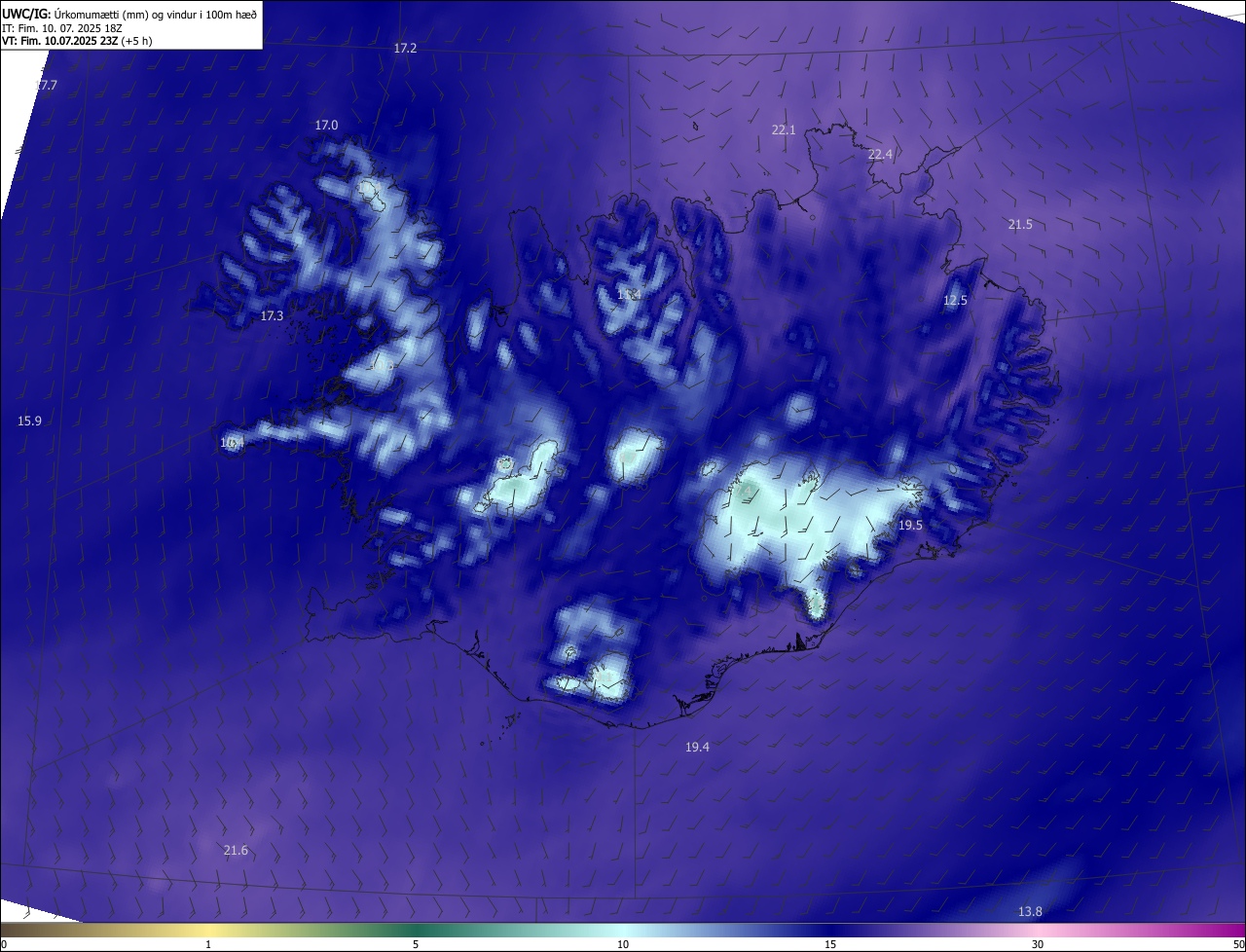Click the 21.5 value on the map
1246x952 pixels.
point(1020,224)
